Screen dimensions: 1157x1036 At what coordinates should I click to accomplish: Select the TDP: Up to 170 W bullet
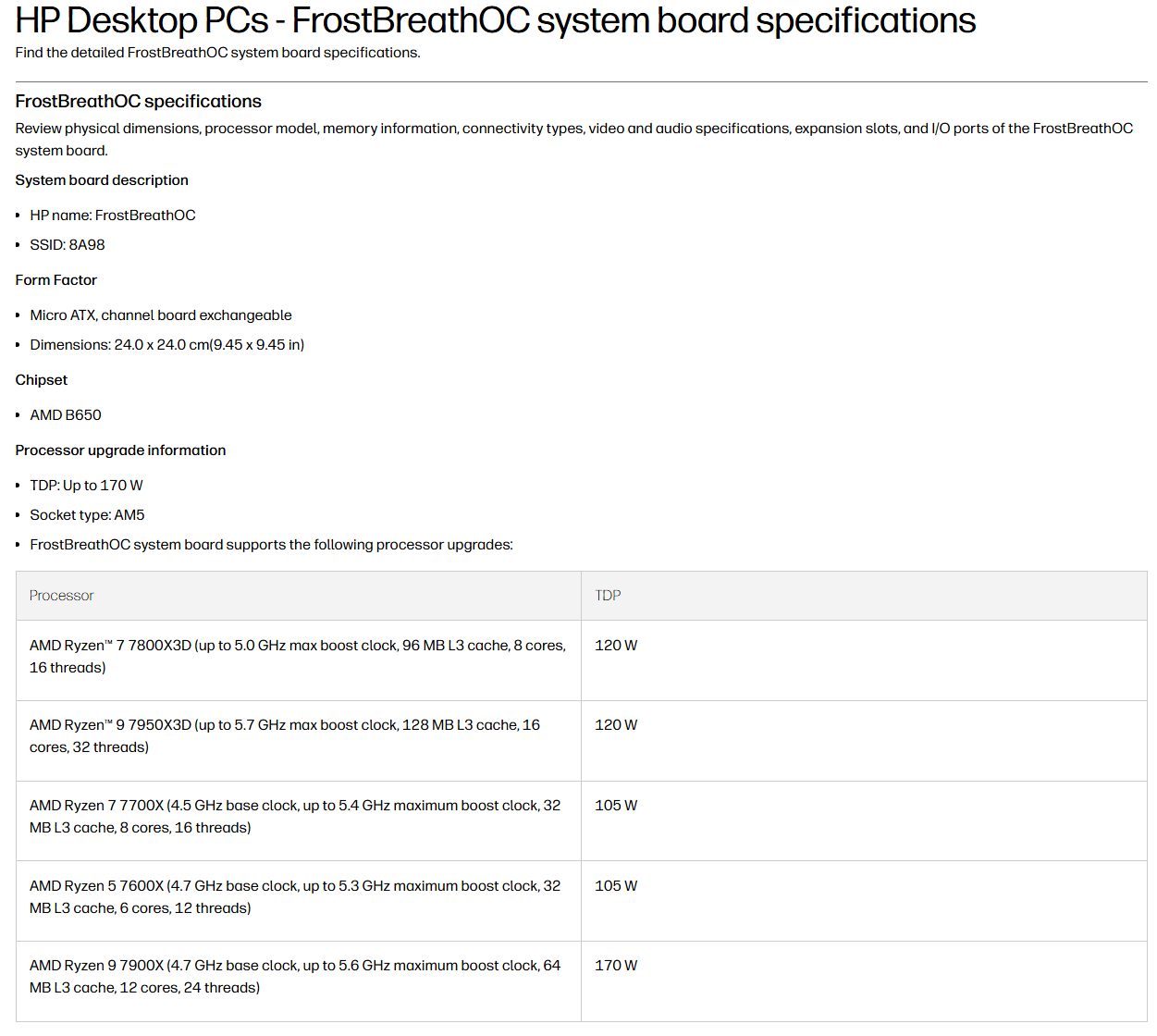click(x=87, y=485)
